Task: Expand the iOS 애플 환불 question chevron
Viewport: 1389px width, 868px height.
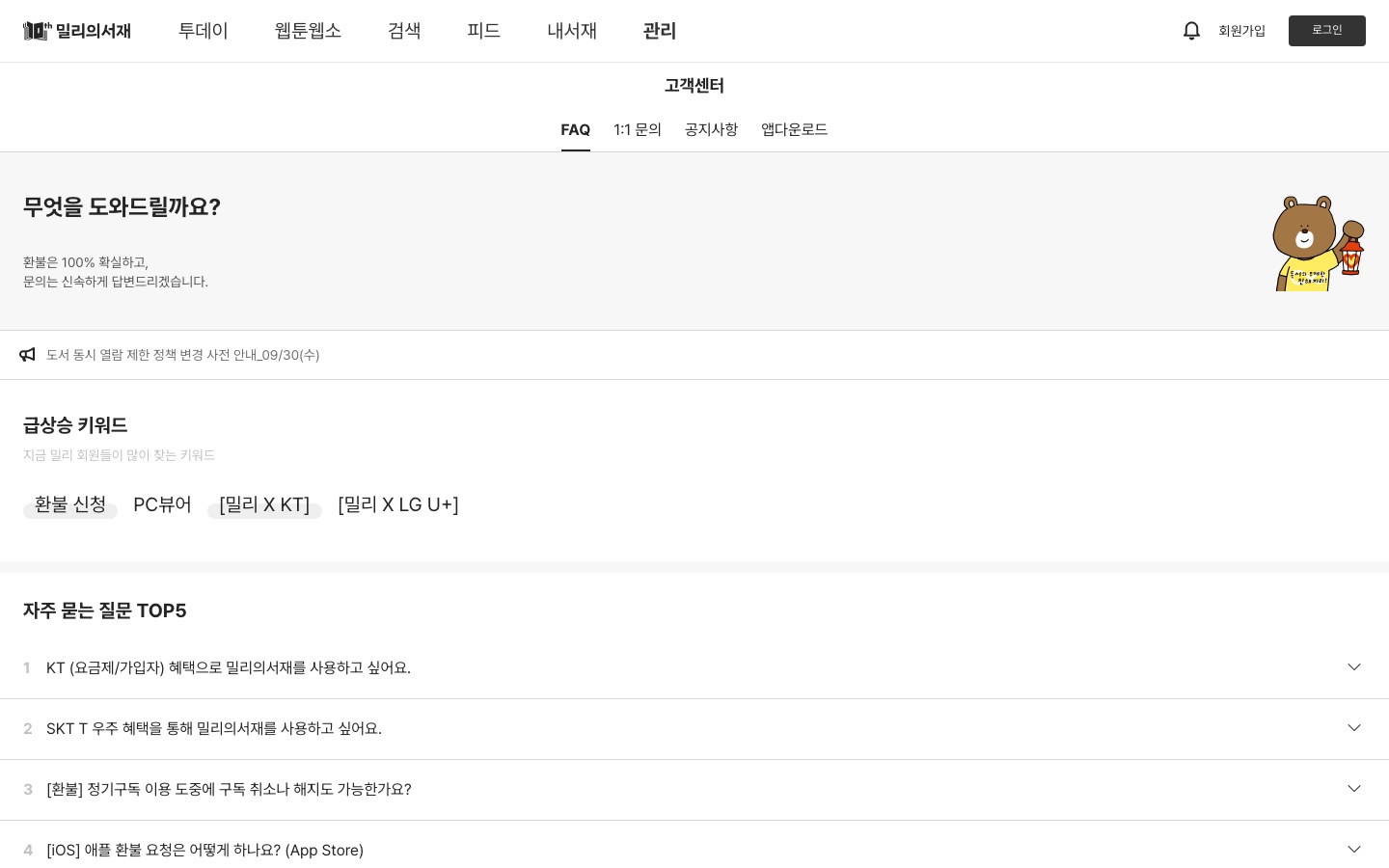Action: click(x=1354, y=850)
